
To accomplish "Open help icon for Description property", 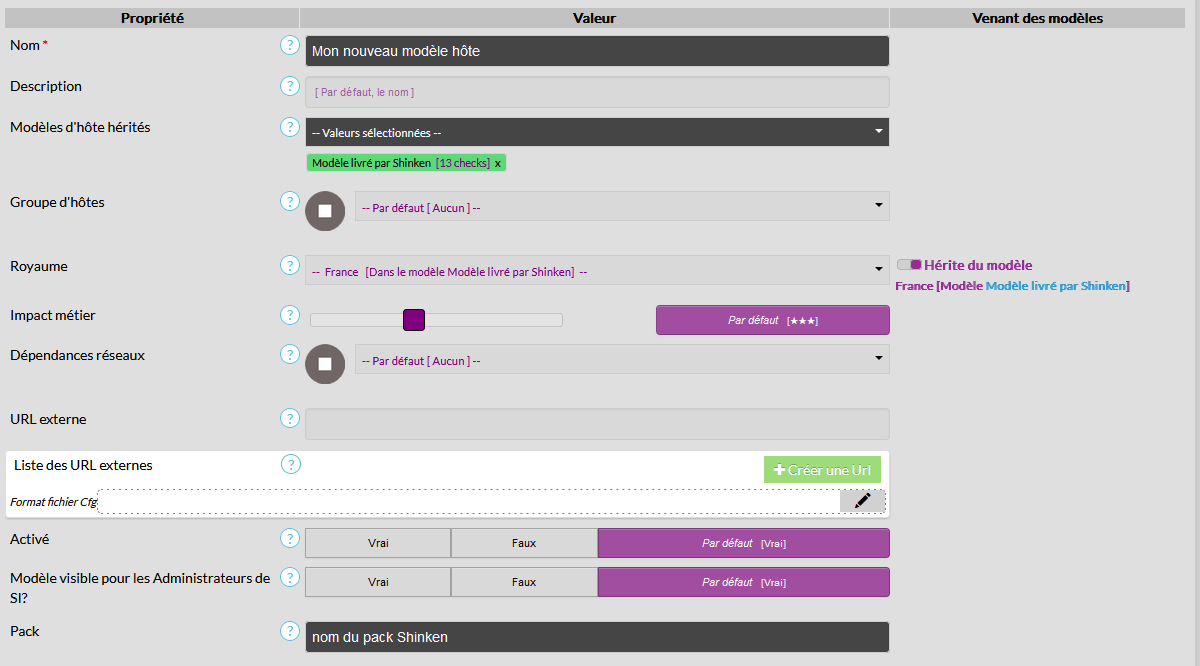I will 290,86.
